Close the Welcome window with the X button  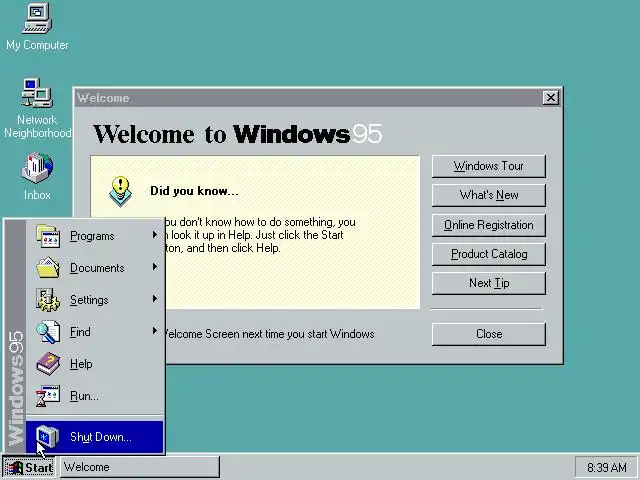551,98
